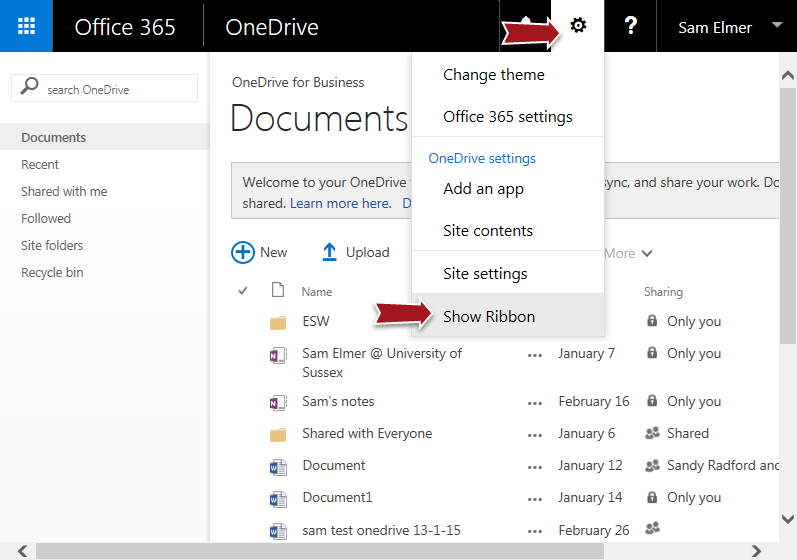
Task: Click people icon in February 26 row
Action: coord(653,528)
